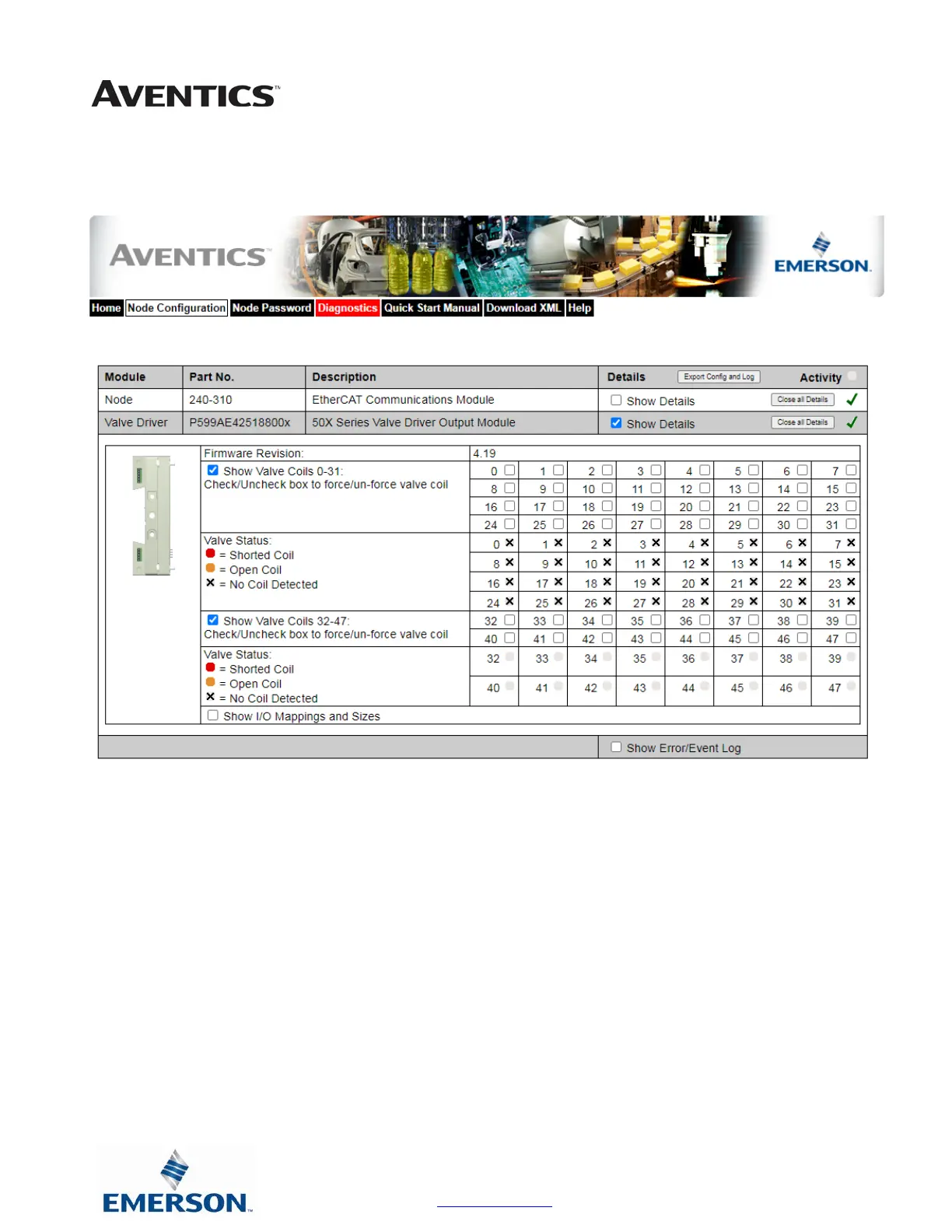Viewport: 952px width, 1232px height.
Task: Click red Shorted Coil legend dot for coils 0-31
Action: 210,554
